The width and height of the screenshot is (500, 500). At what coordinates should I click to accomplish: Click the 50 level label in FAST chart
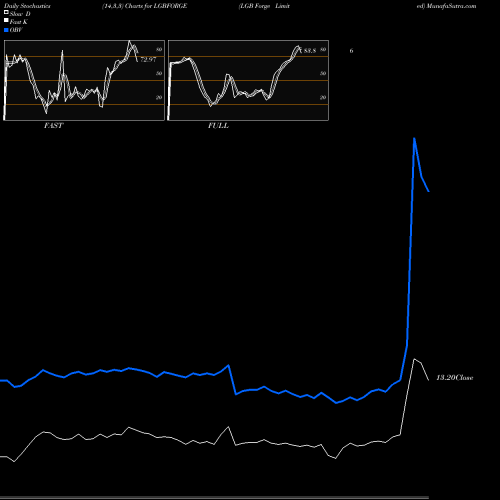click(159, 73)
